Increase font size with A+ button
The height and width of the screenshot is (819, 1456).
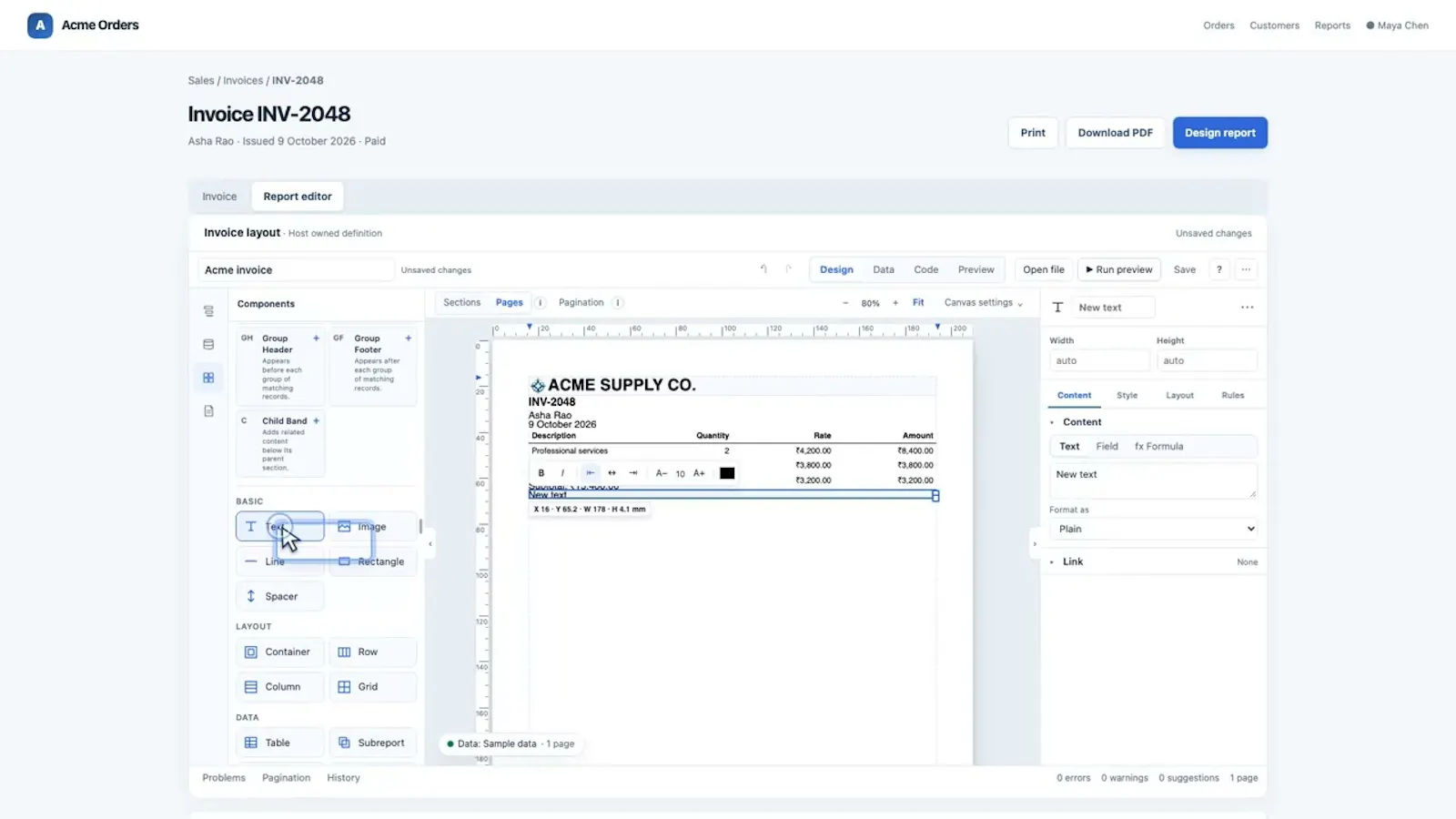pos(699,473)
